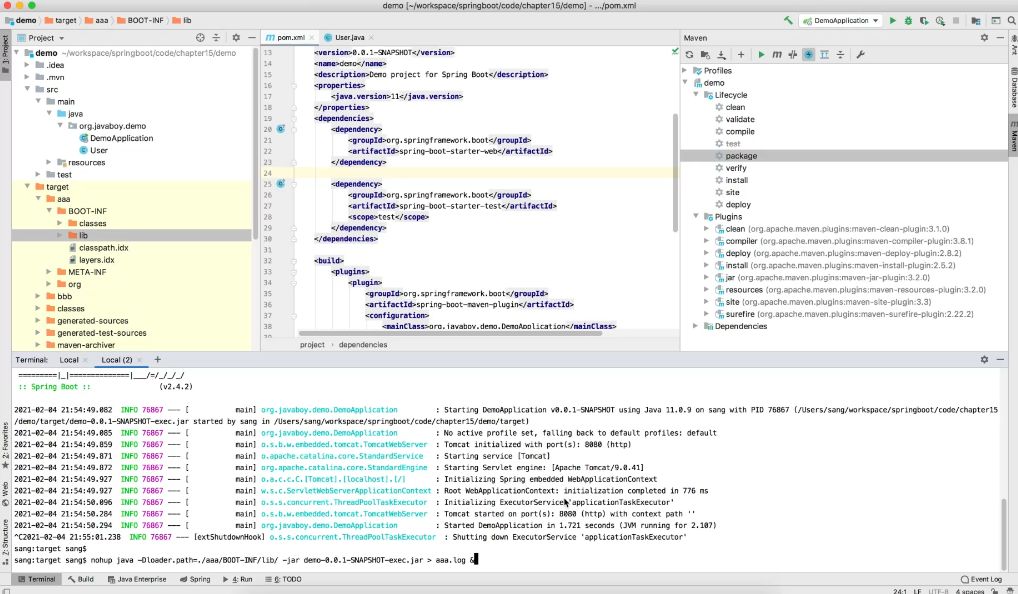This screenshot has height=594, width=1018.
Task: Run DemoApplication with the green play icon
Action: [893, 20]
